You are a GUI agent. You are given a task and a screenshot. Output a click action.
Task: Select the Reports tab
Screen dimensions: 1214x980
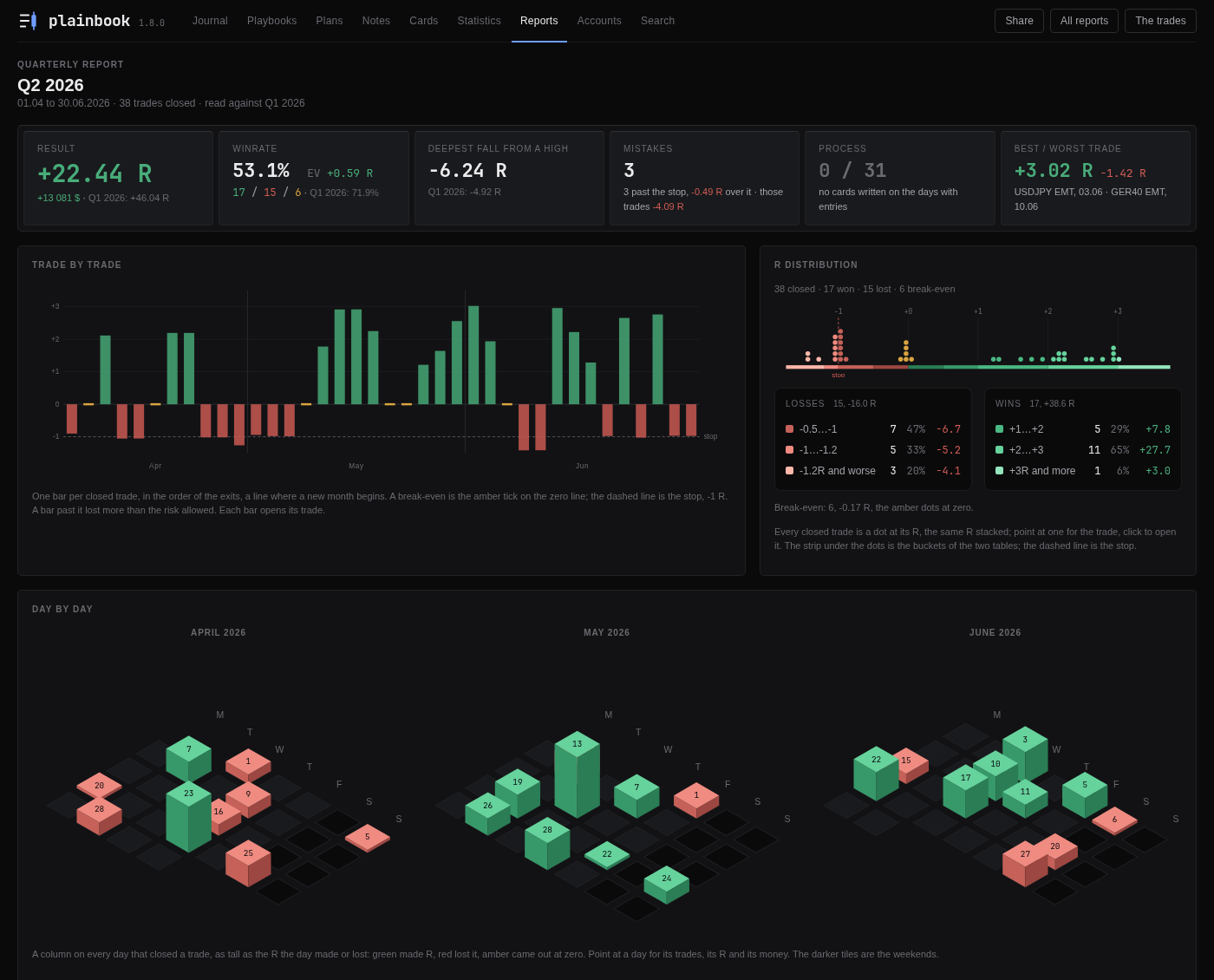[539, 21]
